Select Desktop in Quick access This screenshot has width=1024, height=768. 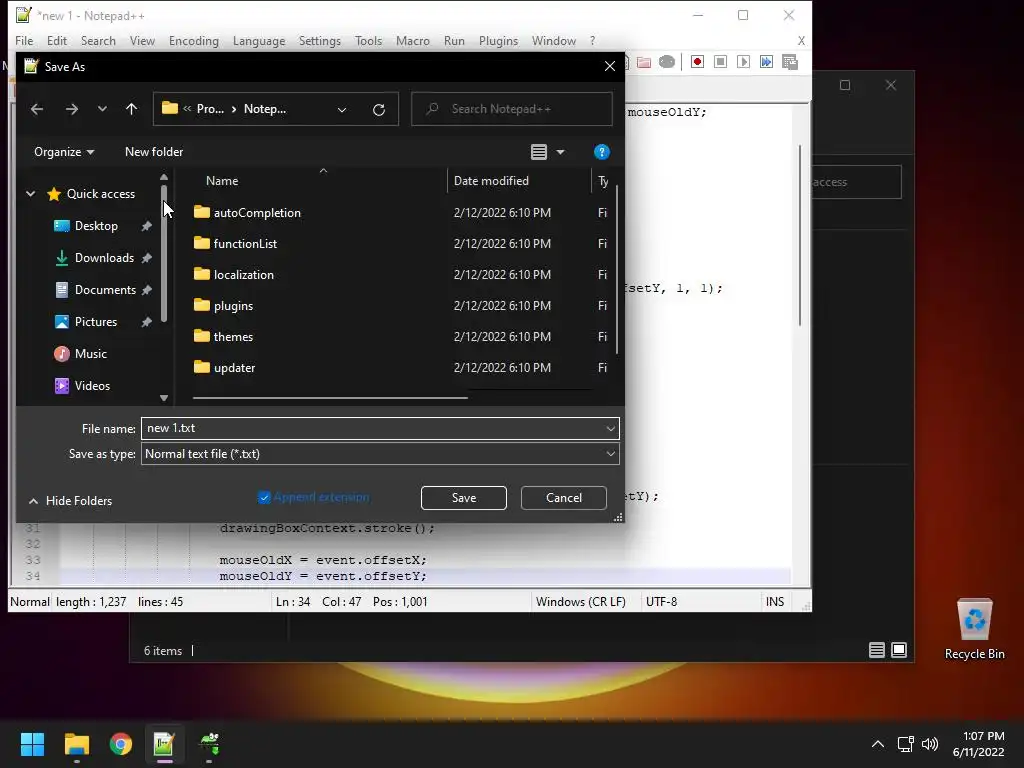[96, 226]
